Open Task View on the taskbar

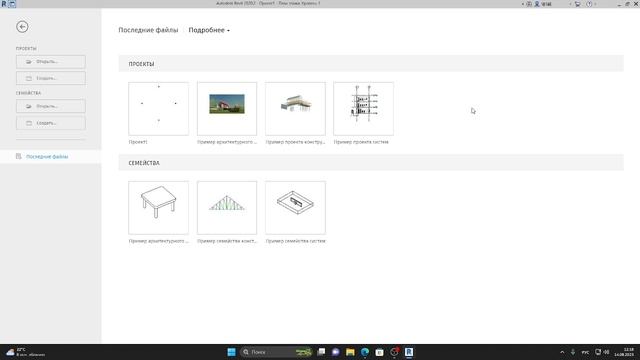321,352
